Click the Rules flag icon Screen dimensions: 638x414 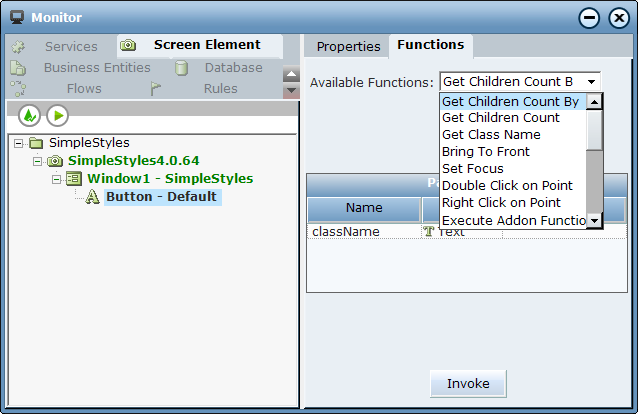[x=155, y=88]
